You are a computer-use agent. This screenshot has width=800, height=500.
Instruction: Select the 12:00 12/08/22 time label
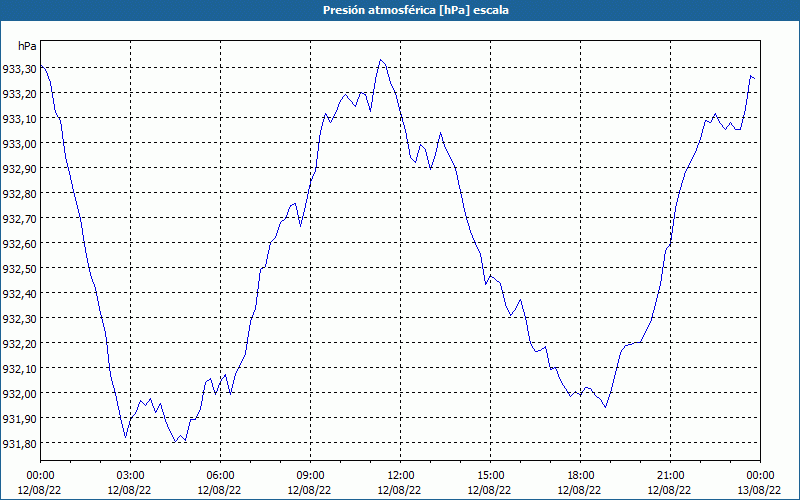click(x=400, y=483)
